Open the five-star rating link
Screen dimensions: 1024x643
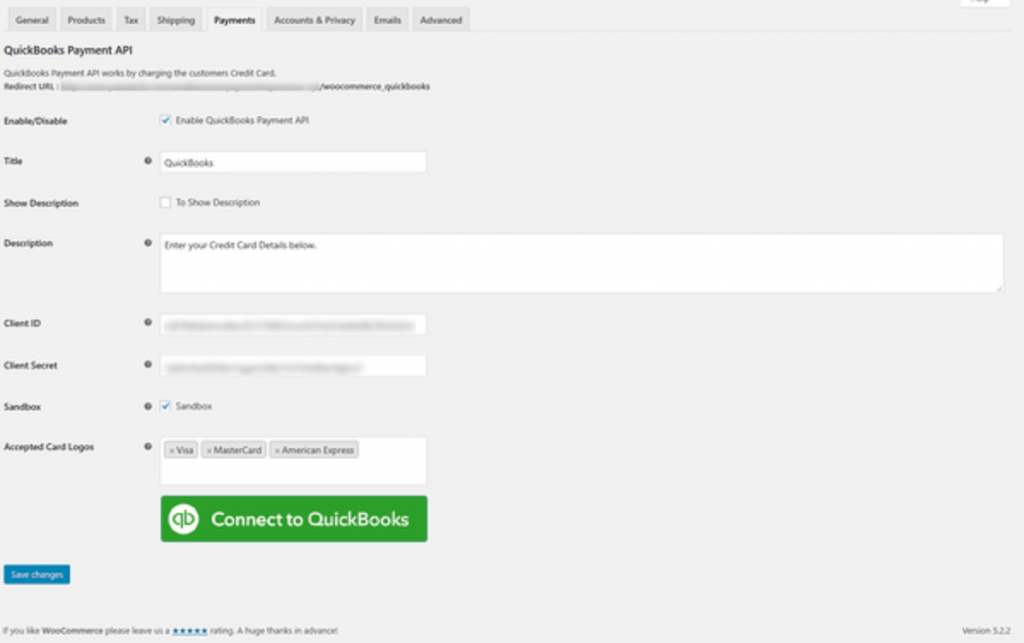click(190, 631)
